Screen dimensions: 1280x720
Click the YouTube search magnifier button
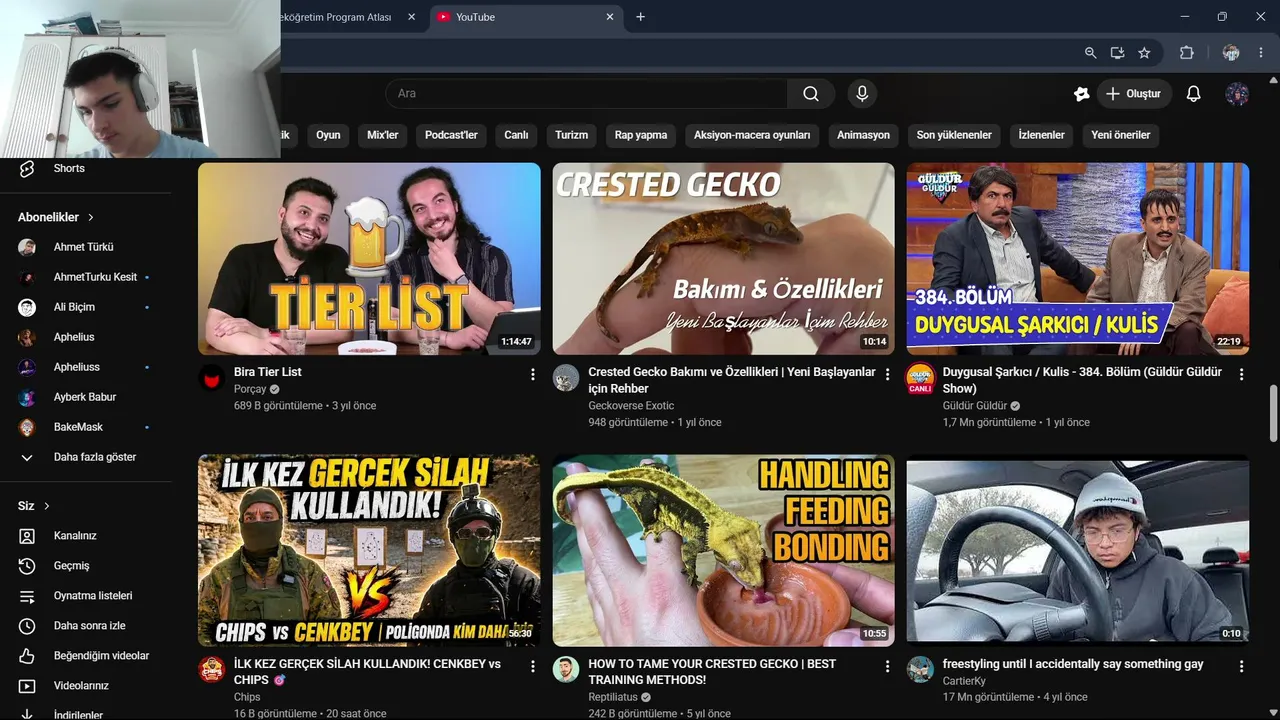pyautogui.click(x=810, y=94)
